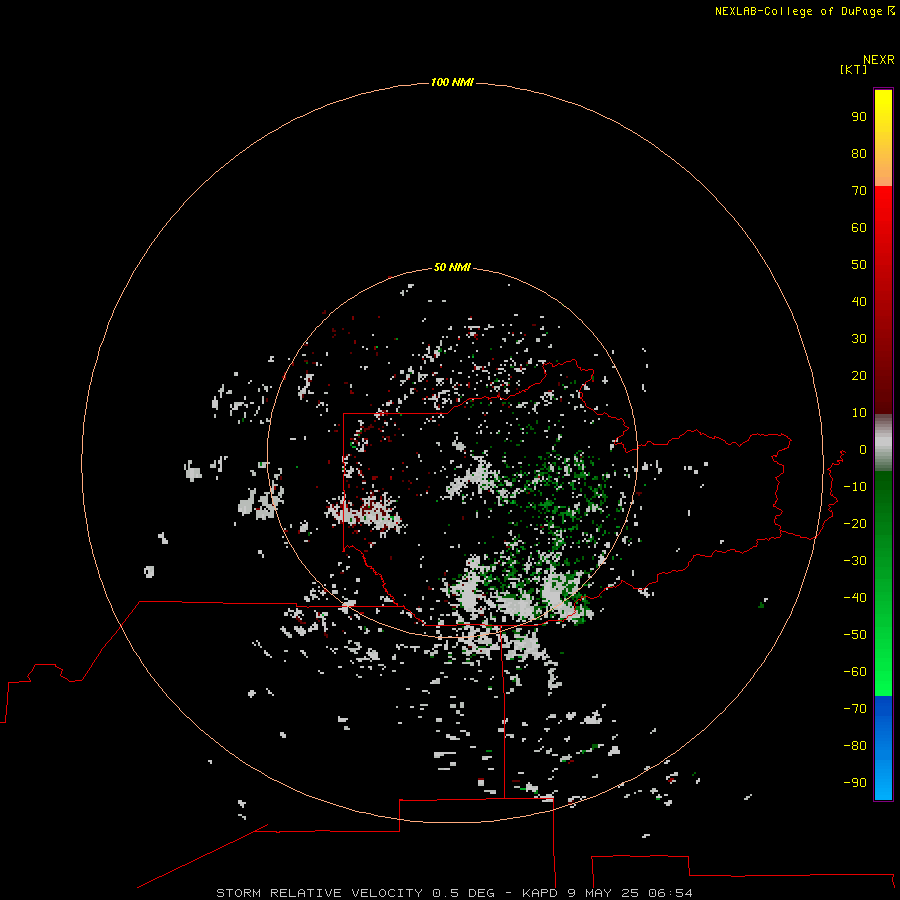The image size is (900, 900).
Task: Click the -60 value on the velocity scale
Action: [855, 672]
